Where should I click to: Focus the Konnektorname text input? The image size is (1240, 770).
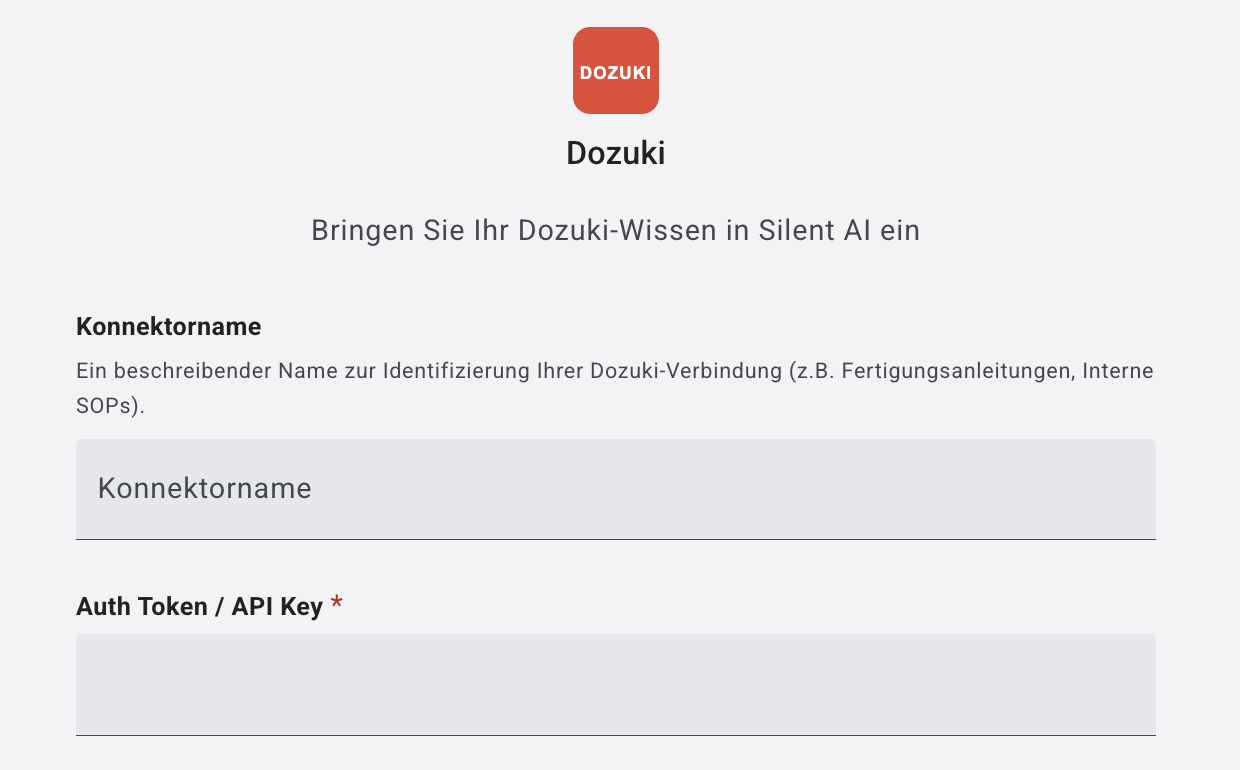coord(615,488)
